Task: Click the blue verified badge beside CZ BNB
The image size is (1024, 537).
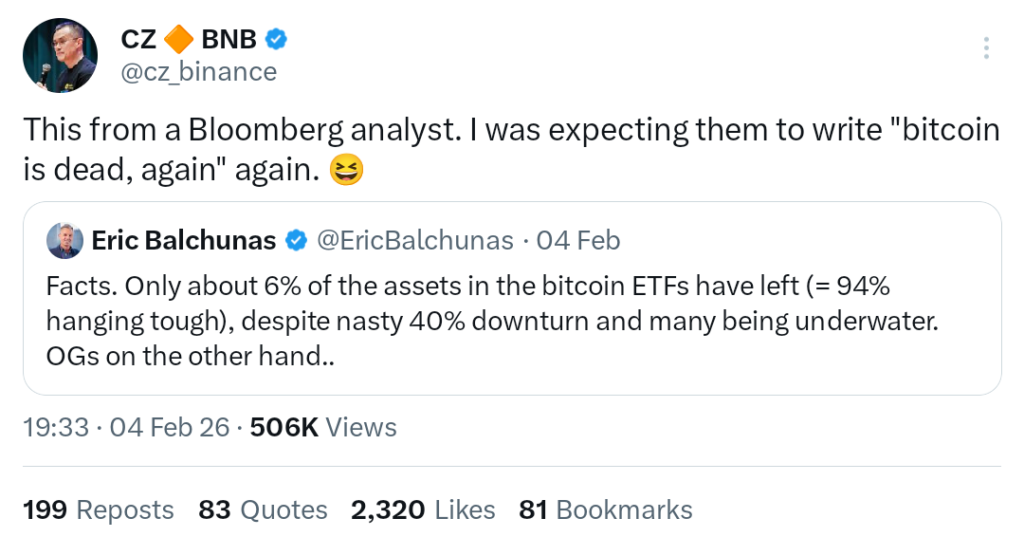Action: pyautogui.click(x=277, y=40)
